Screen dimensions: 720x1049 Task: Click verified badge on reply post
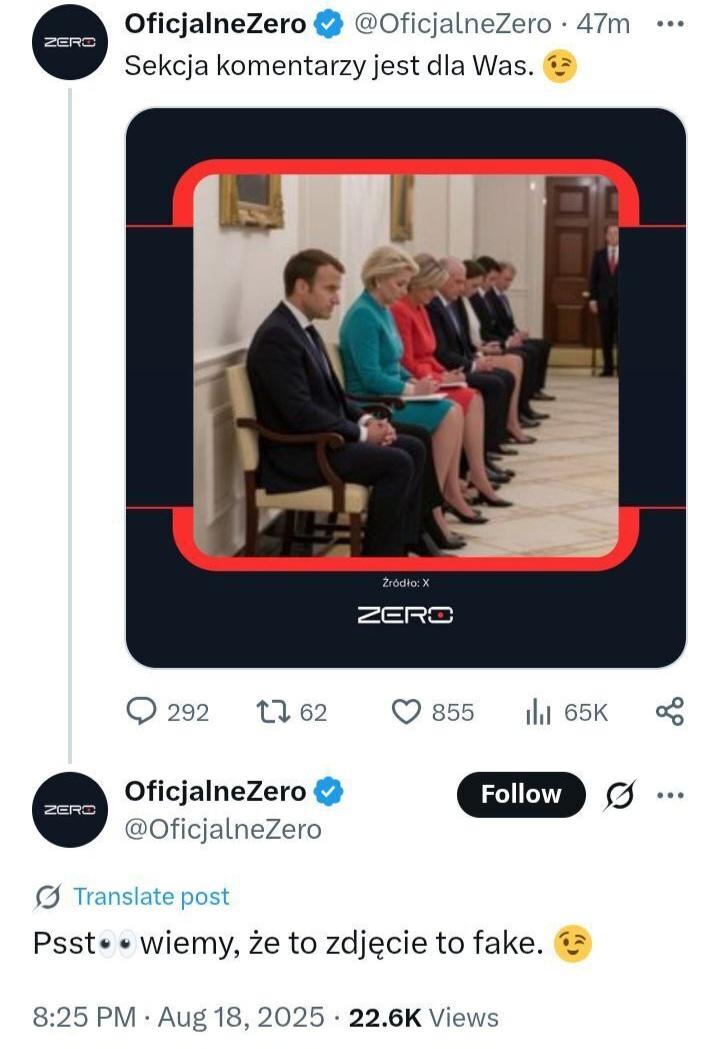pos(331,793)
